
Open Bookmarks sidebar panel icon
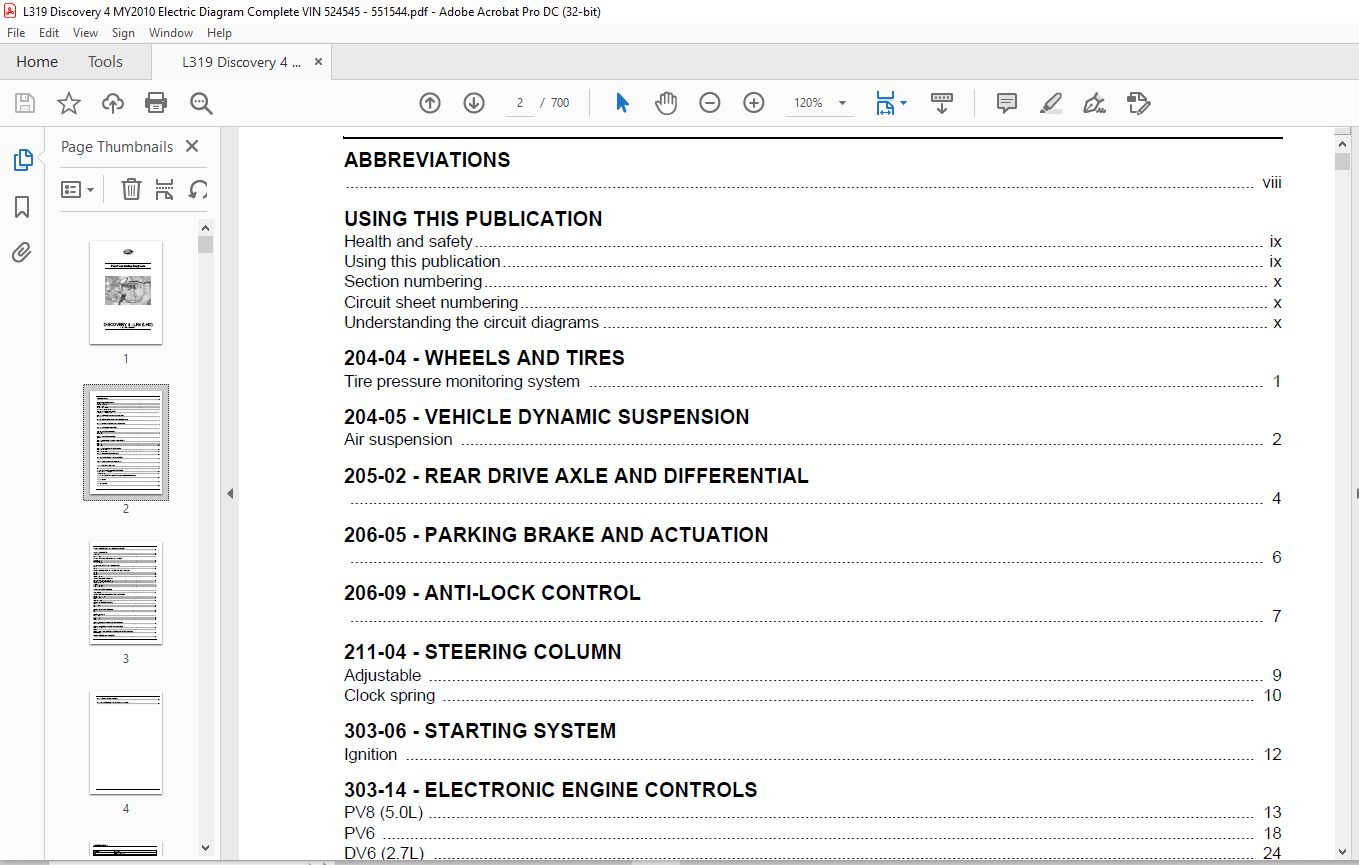coord(22,207)
